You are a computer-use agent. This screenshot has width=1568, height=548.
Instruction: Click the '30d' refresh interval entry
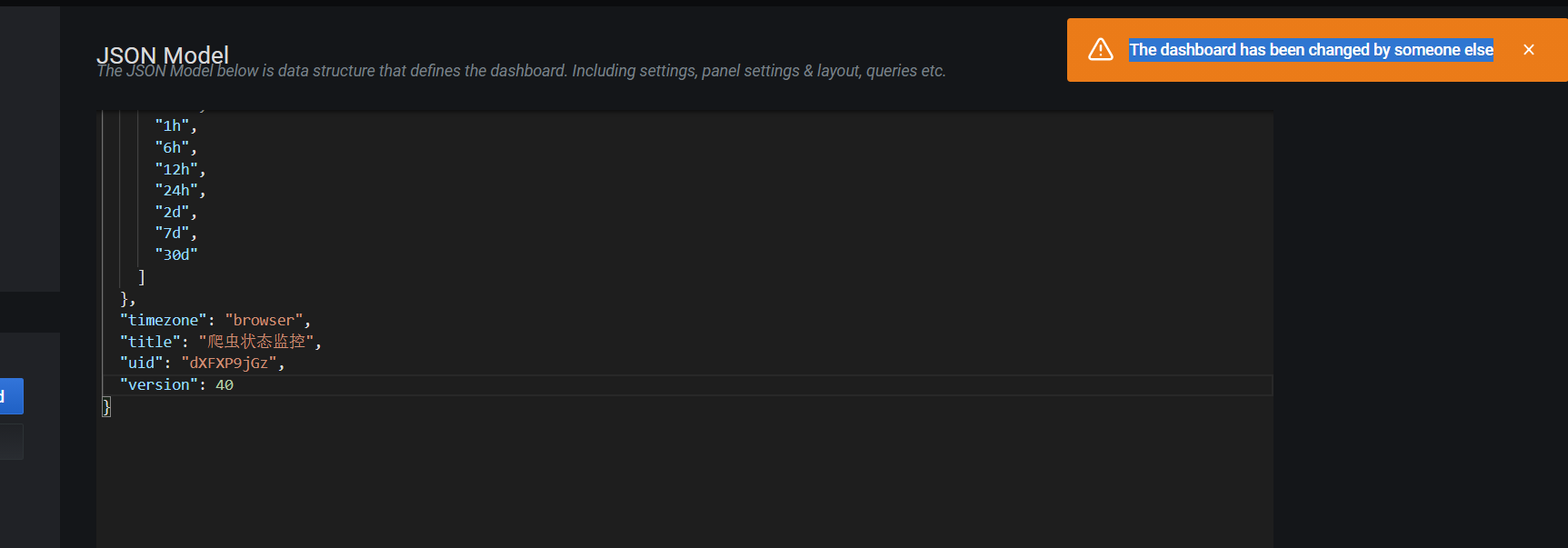click(177, 254)
